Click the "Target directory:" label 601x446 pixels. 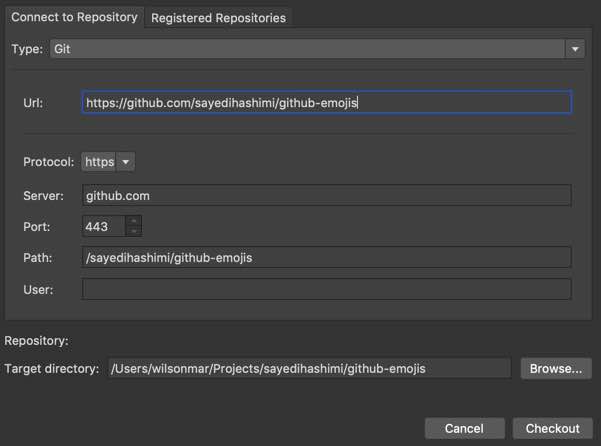click(52, 369)
